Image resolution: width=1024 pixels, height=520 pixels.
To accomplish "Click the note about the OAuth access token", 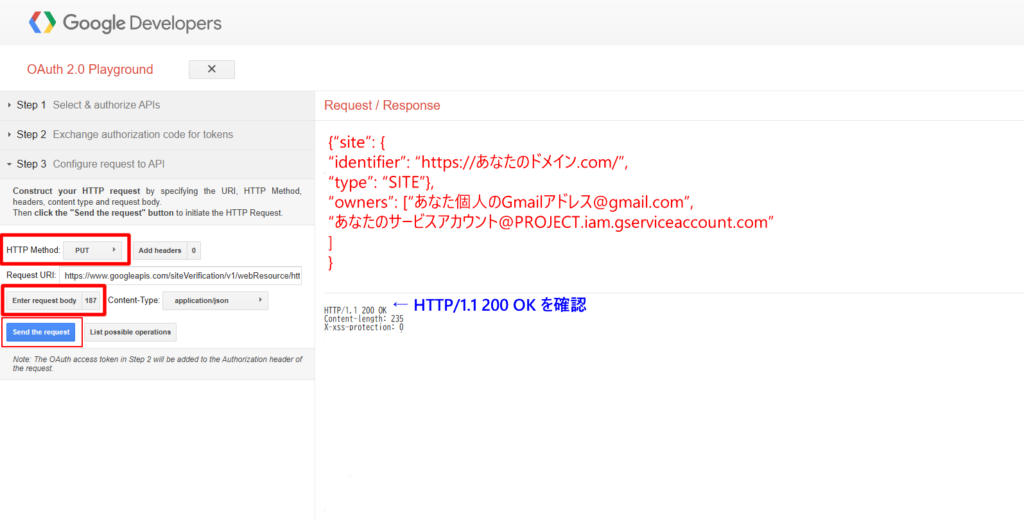I will tap(157, 364).
